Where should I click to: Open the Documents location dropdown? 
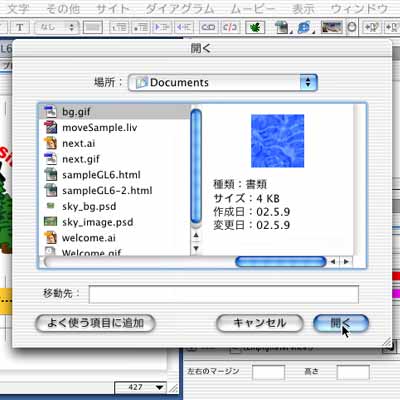click(223, 82)
